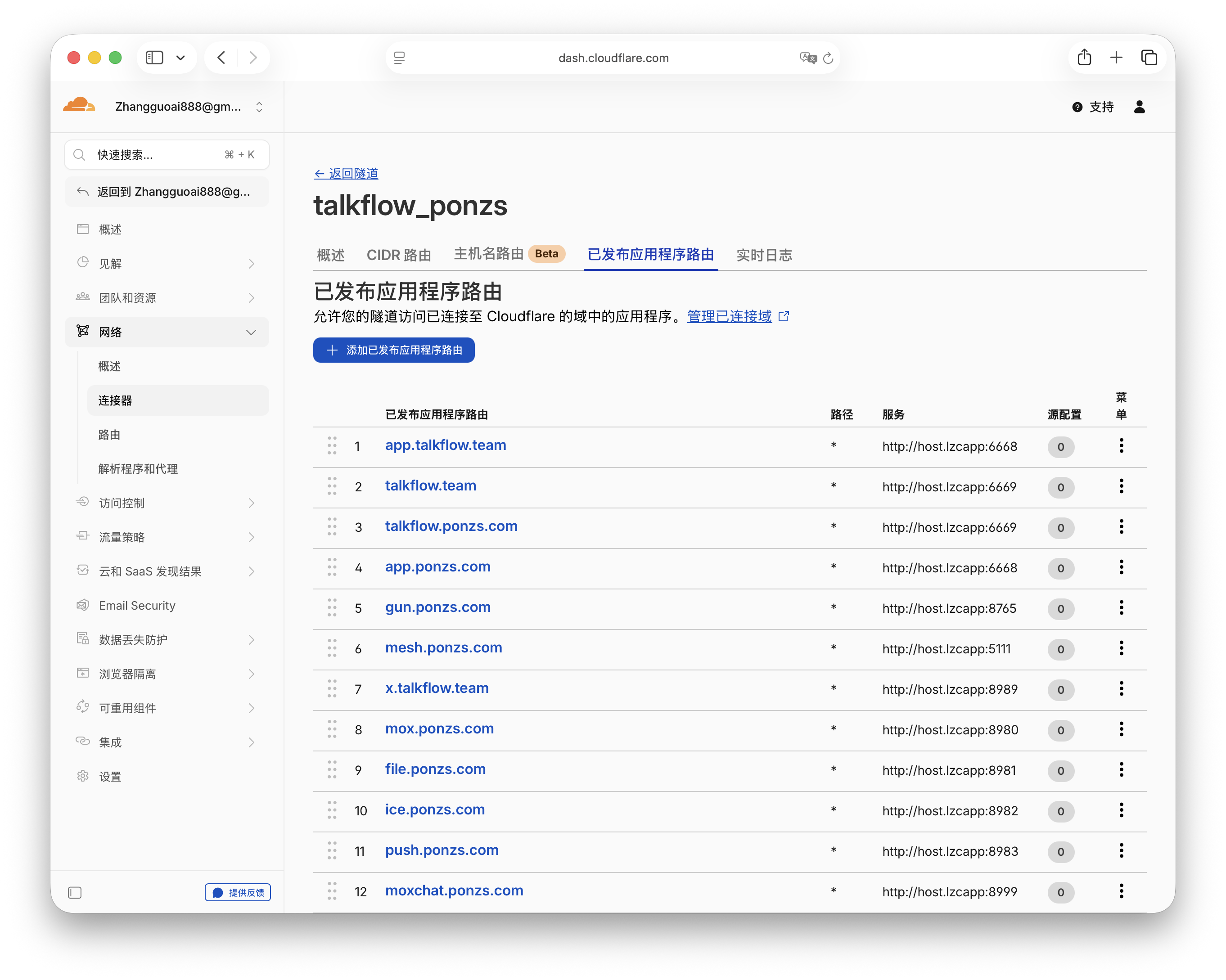This screenshot has height=980, width=1226.
Task: Click drag handle of app.talkflow.team row
Action: 332,445
